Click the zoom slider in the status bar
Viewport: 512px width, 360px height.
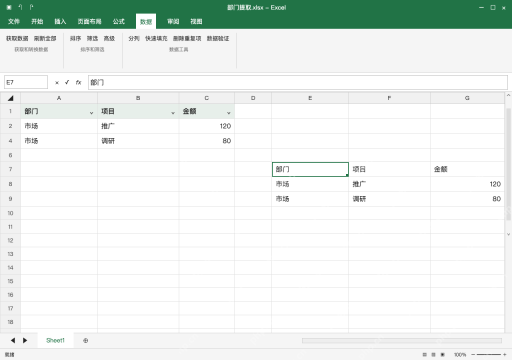tap(489, 355)
